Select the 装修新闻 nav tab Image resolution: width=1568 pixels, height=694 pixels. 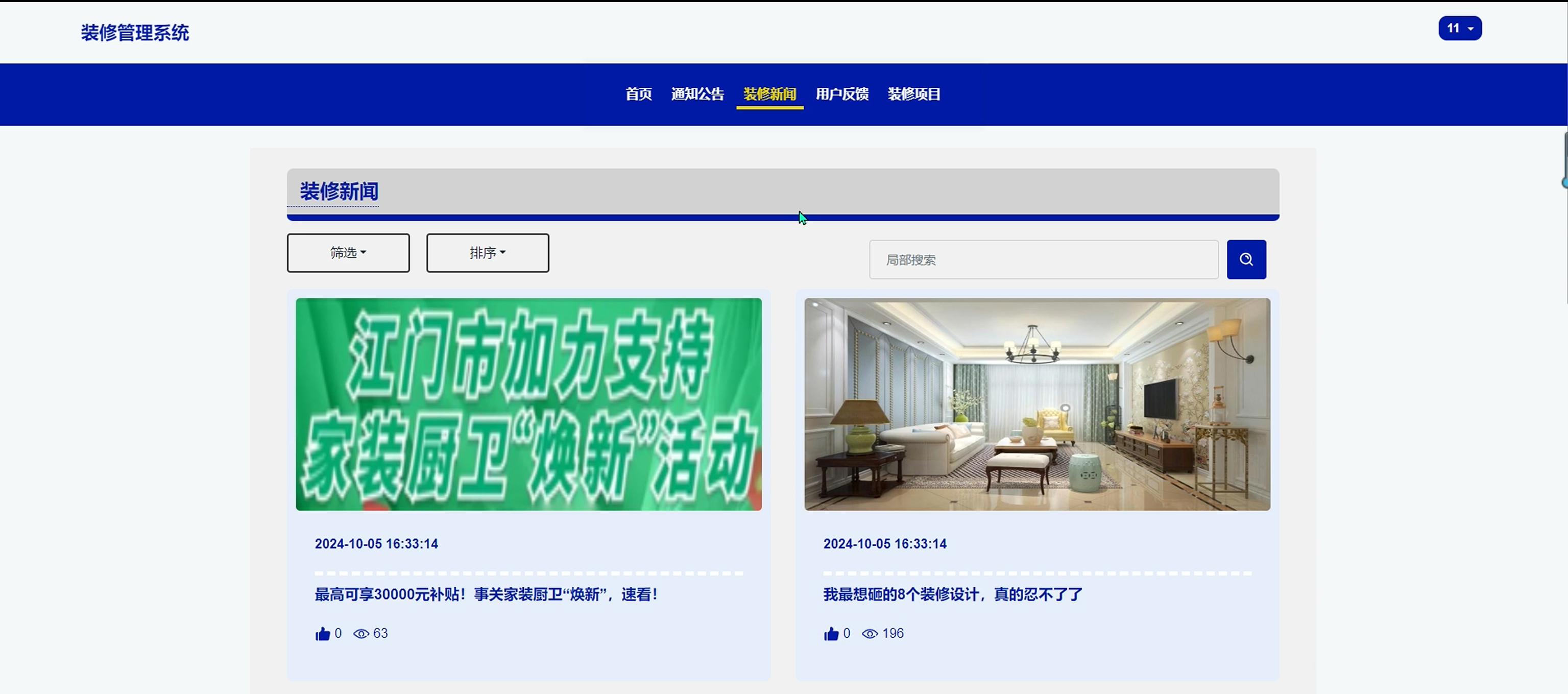click(769, 94)
